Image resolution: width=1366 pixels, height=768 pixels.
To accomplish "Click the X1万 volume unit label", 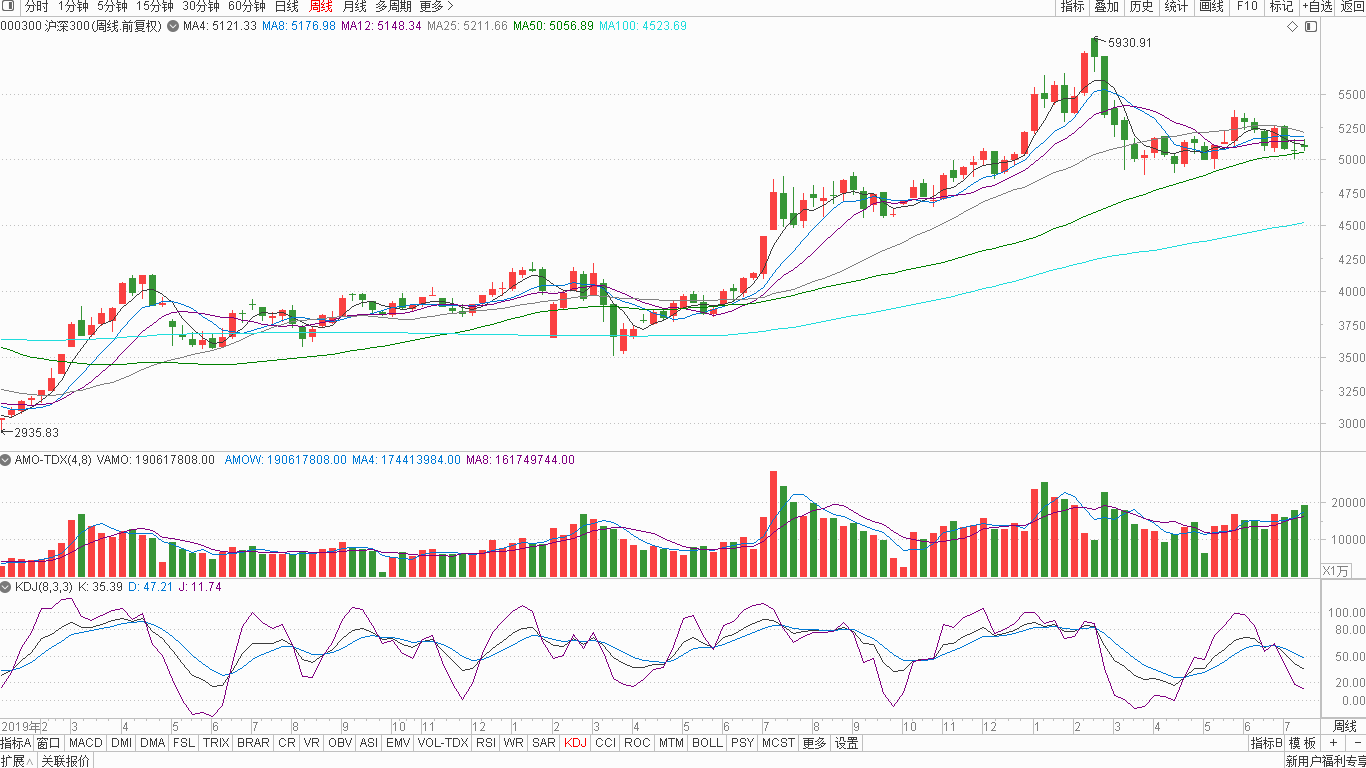I will (1336, 570).
